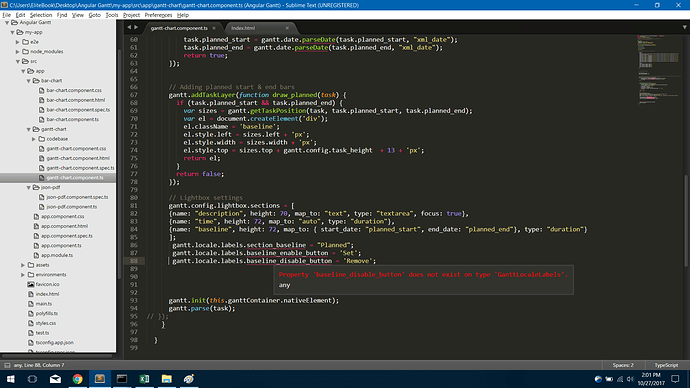Image resolution: width=690 pixels, height=388 pixels.
Task: Collapse the json-pdf folder
Action: (x=28, y=187)
